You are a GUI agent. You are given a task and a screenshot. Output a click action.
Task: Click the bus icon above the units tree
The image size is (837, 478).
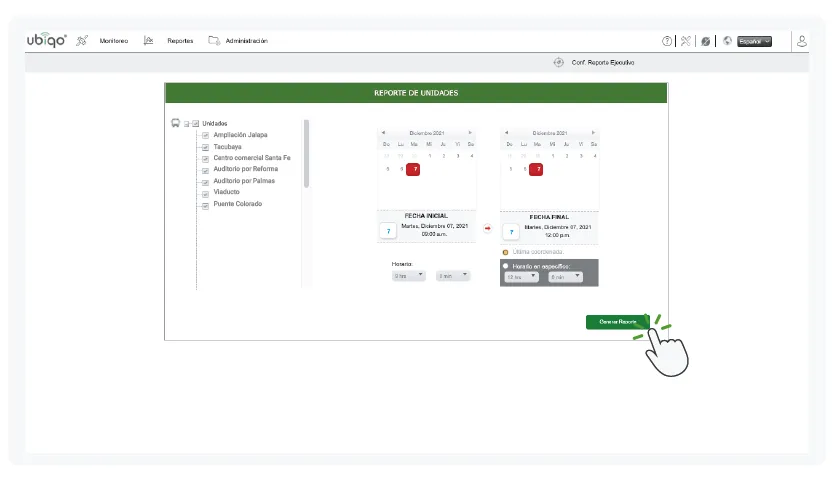pos(175,123)
